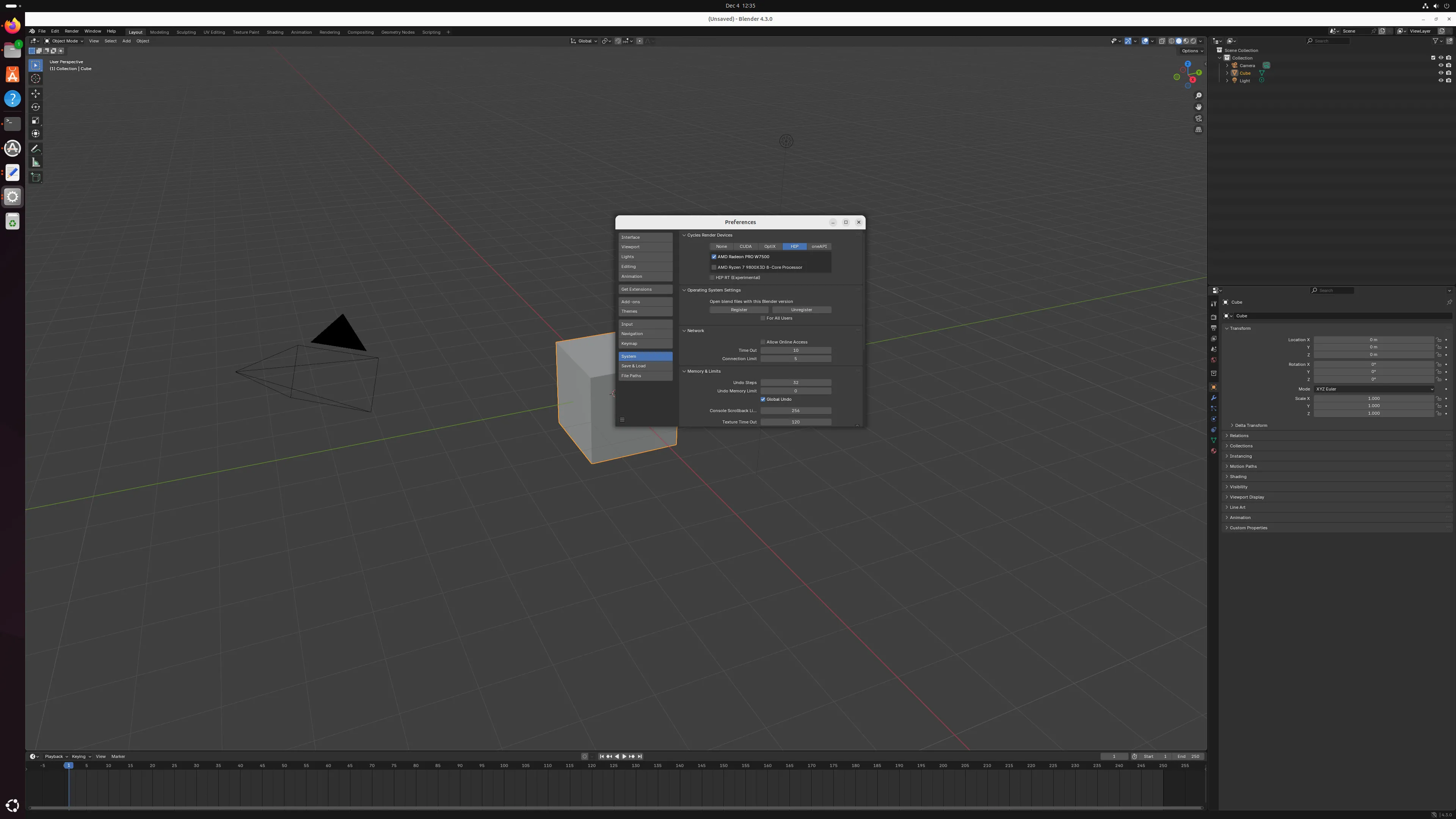Enable HIP RT (Experimental) checkbox
Viewport: 1456px width, 819px height.
click(x=712, y=278)
